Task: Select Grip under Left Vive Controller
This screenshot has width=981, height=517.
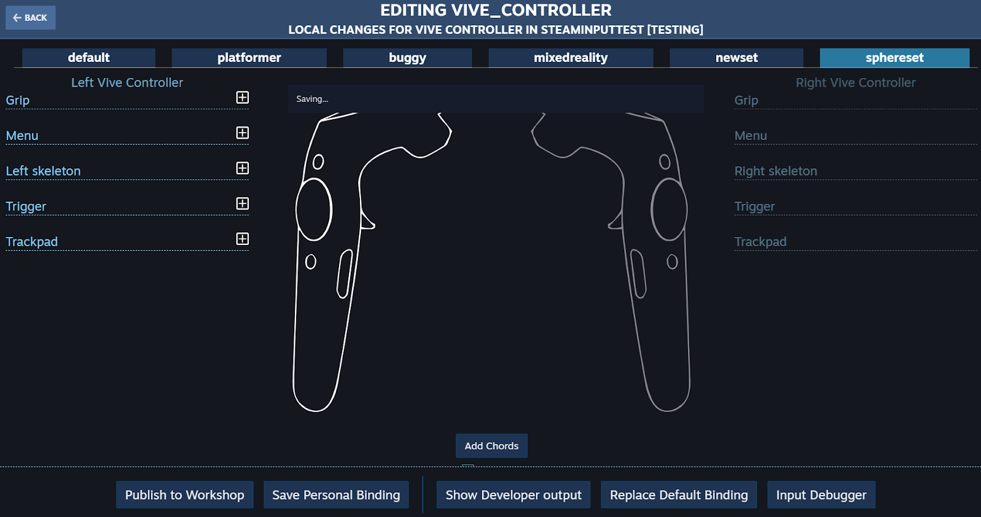Action: (127, 100)
